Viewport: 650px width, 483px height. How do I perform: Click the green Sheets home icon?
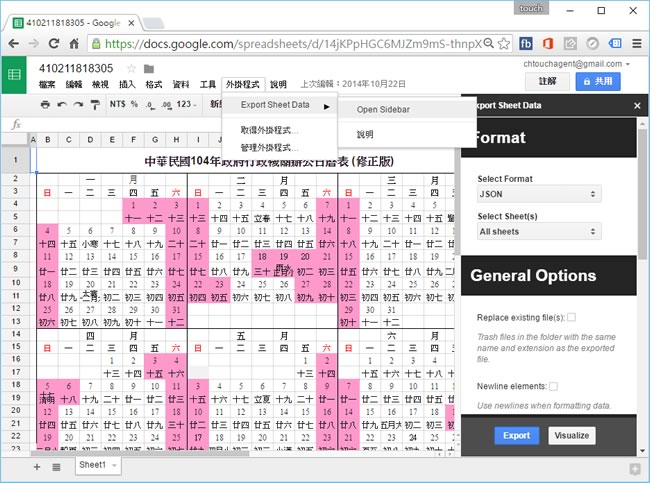click(x=14, y=75)
